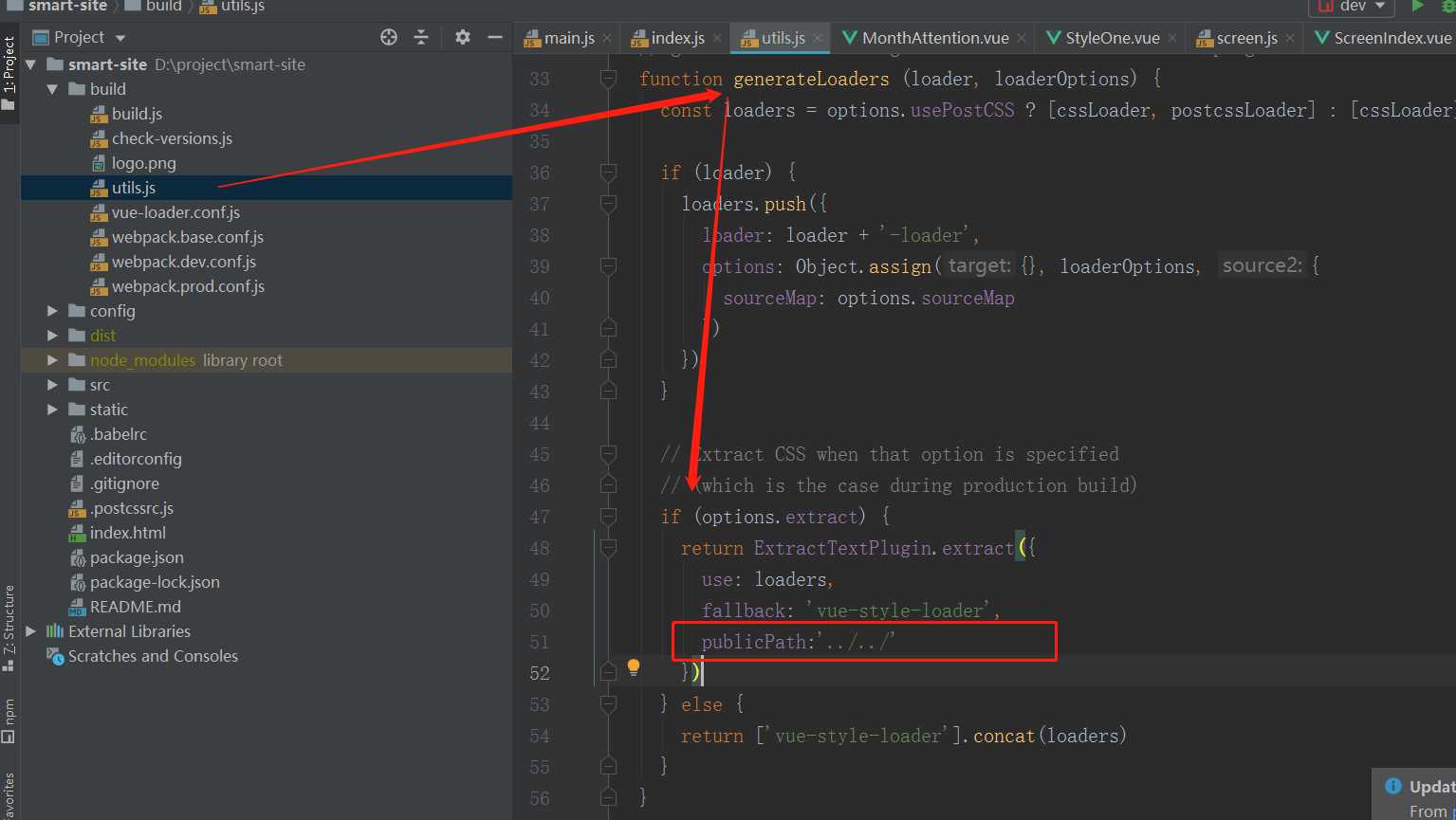Close the index.js tab
The image size is (1456, 820).
[717, 39]
